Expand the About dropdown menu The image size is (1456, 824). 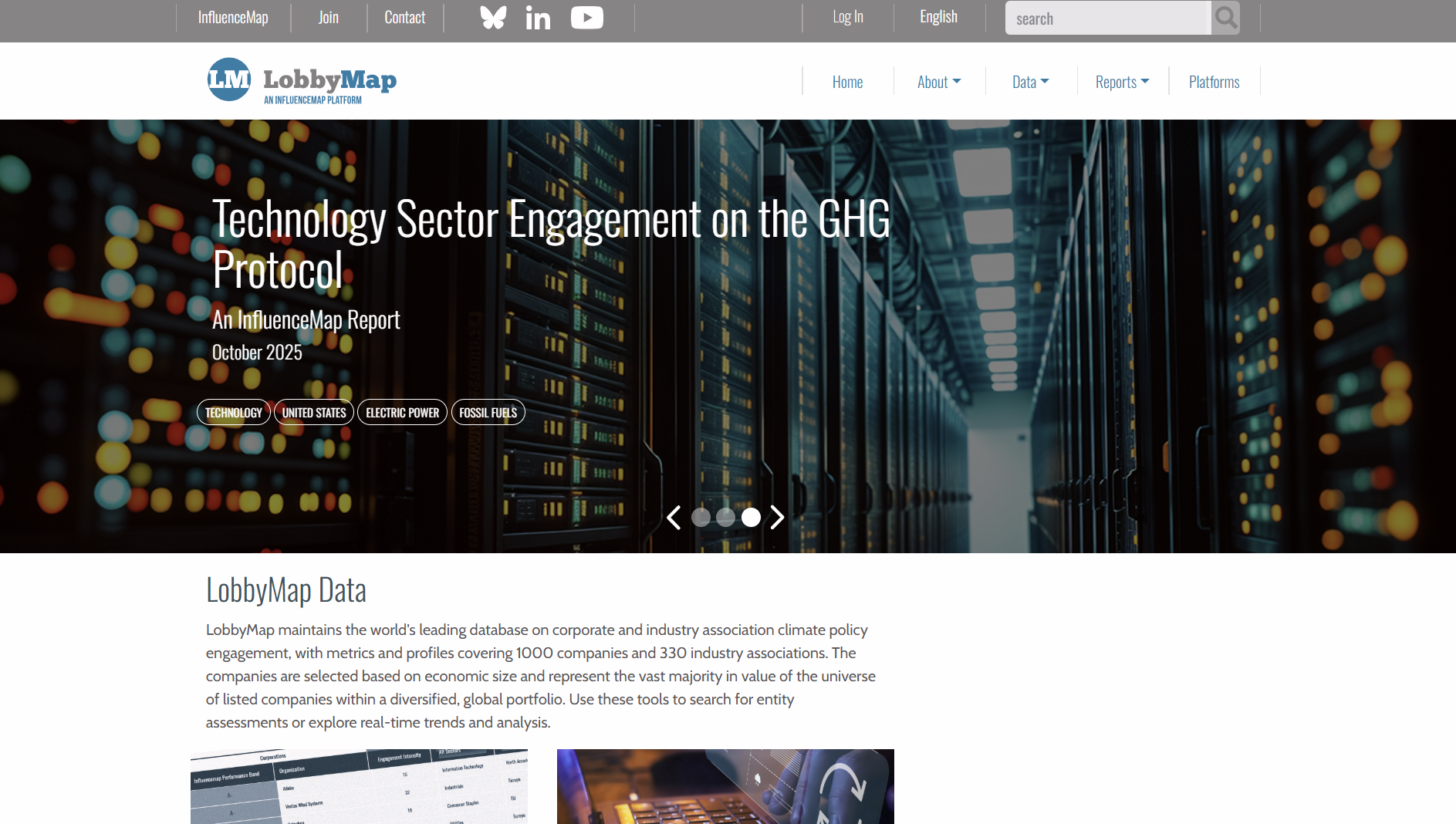click(938, 82)
